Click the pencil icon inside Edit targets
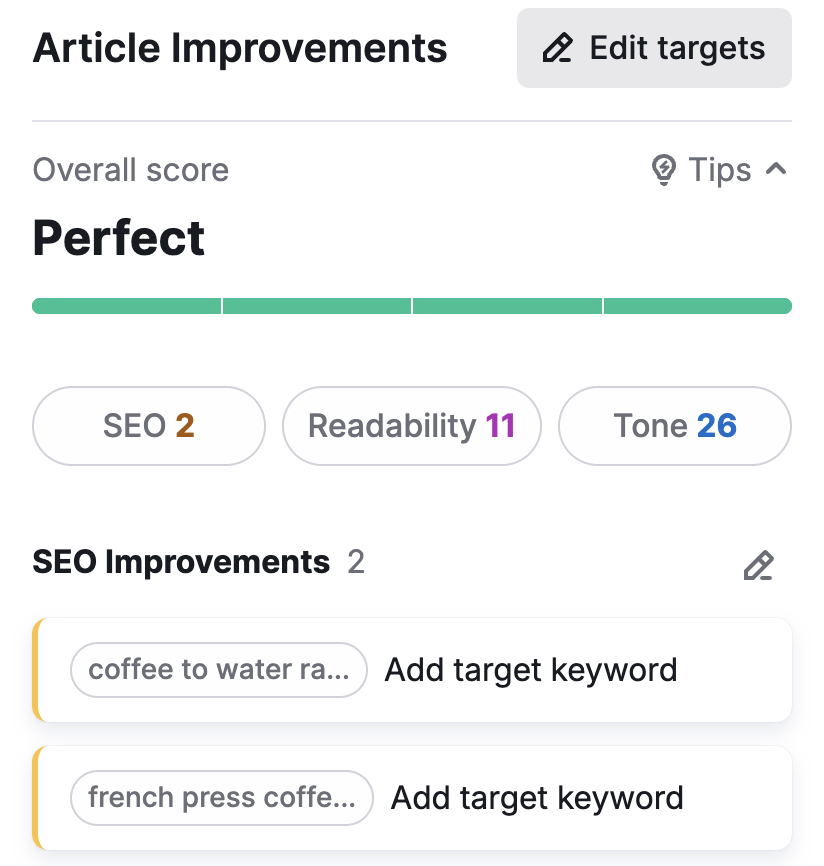The height and width of the screenshot is (866, 824). 557,48
